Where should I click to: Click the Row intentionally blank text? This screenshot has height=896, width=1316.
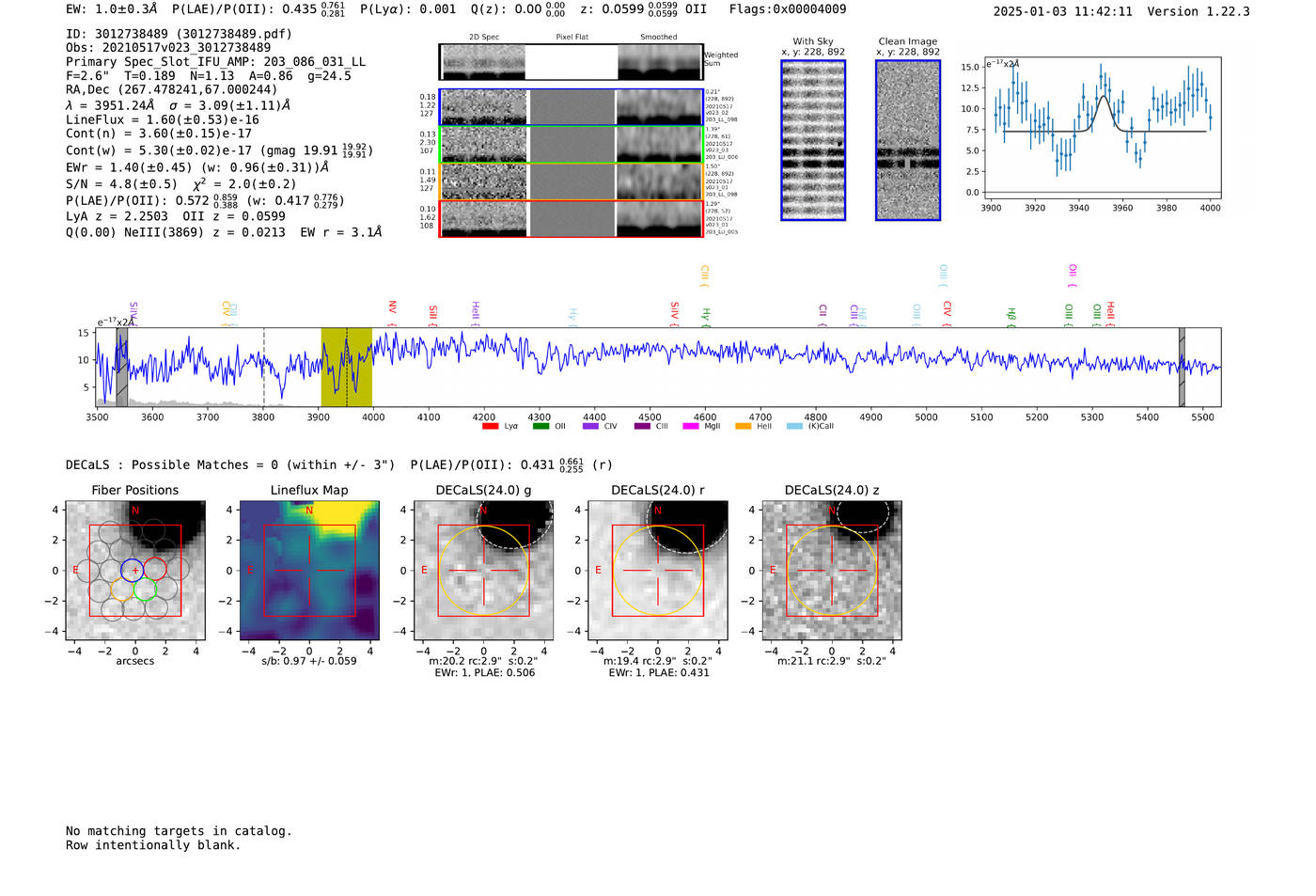click(153, 845)
